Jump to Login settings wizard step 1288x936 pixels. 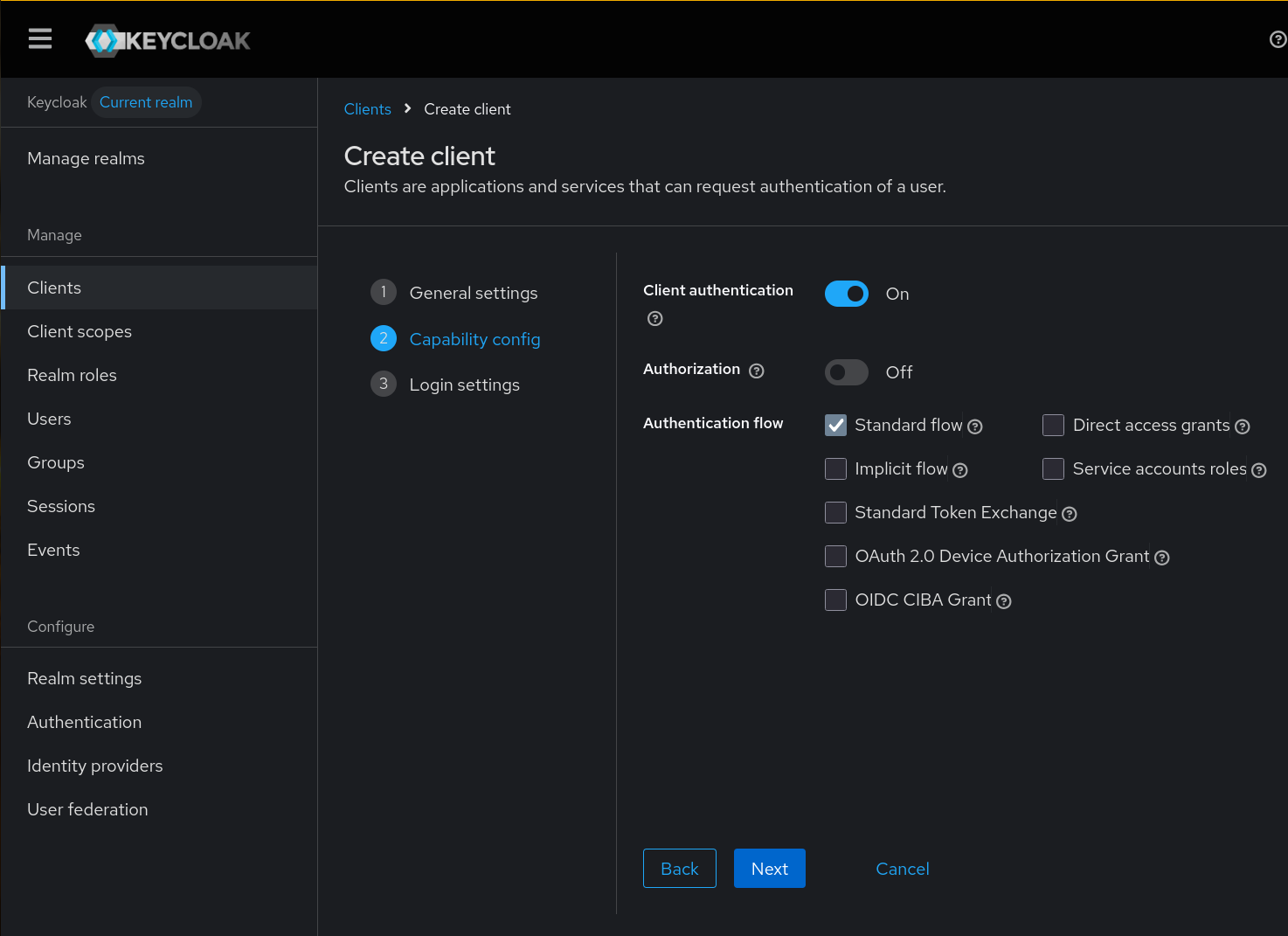point(445,385)
